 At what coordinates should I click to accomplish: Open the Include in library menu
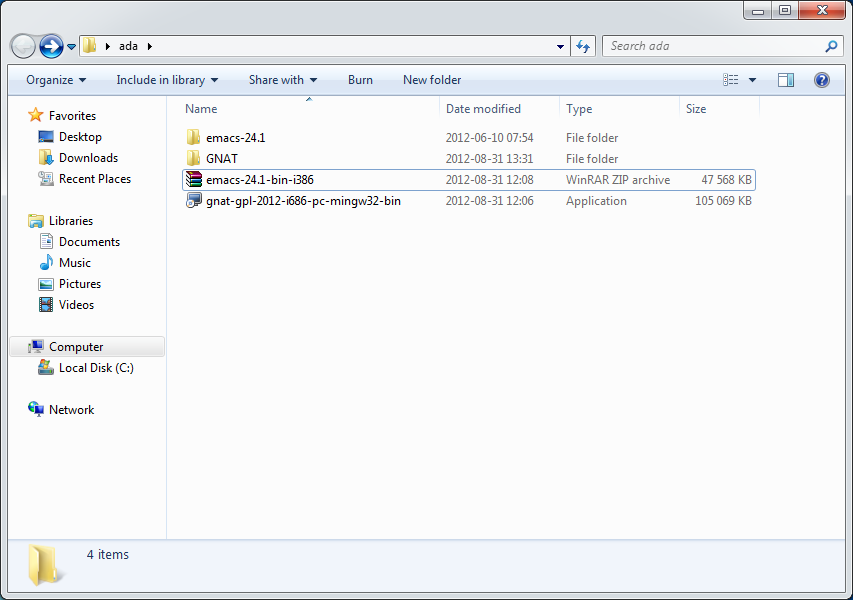[167, 80]
